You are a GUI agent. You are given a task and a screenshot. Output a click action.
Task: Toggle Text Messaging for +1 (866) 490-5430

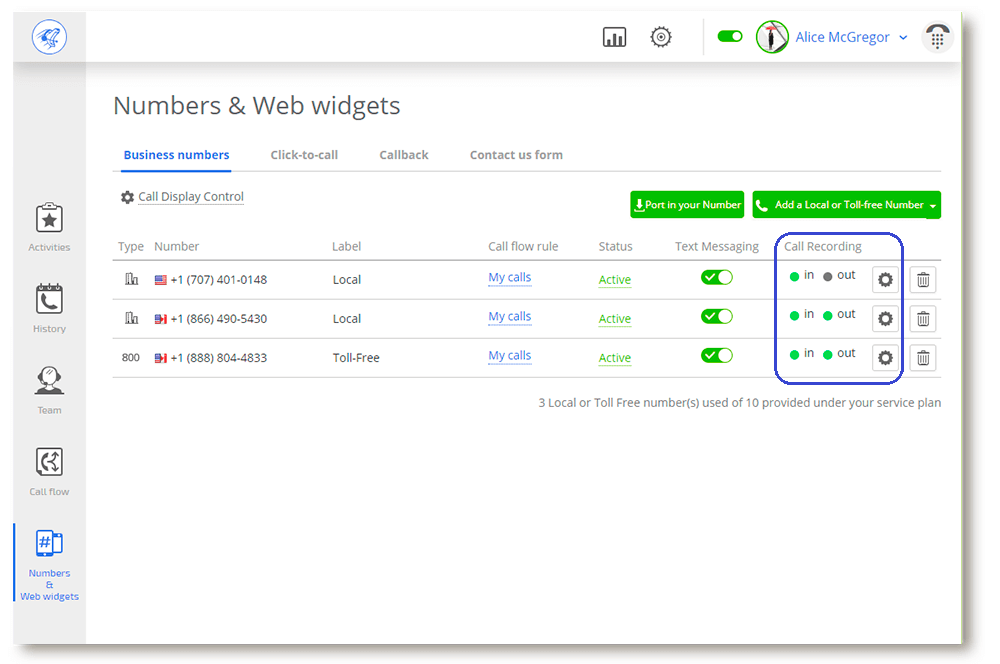[717, 316]
